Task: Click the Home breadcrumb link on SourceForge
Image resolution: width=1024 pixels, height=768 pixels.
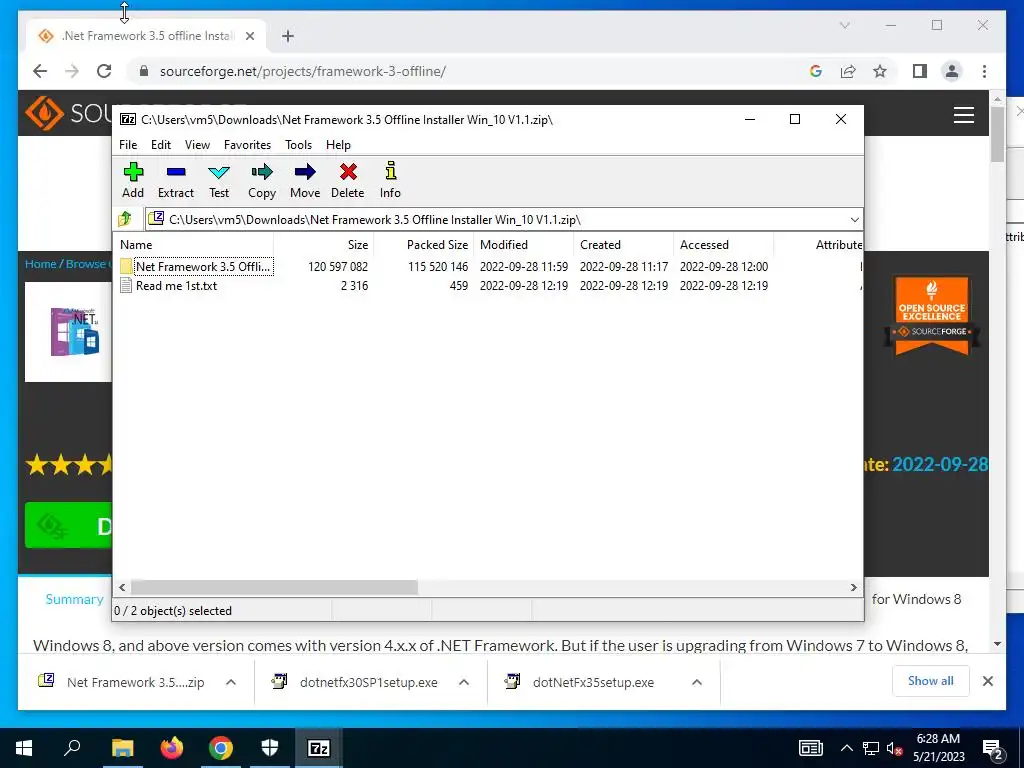Action: [40, 264]
